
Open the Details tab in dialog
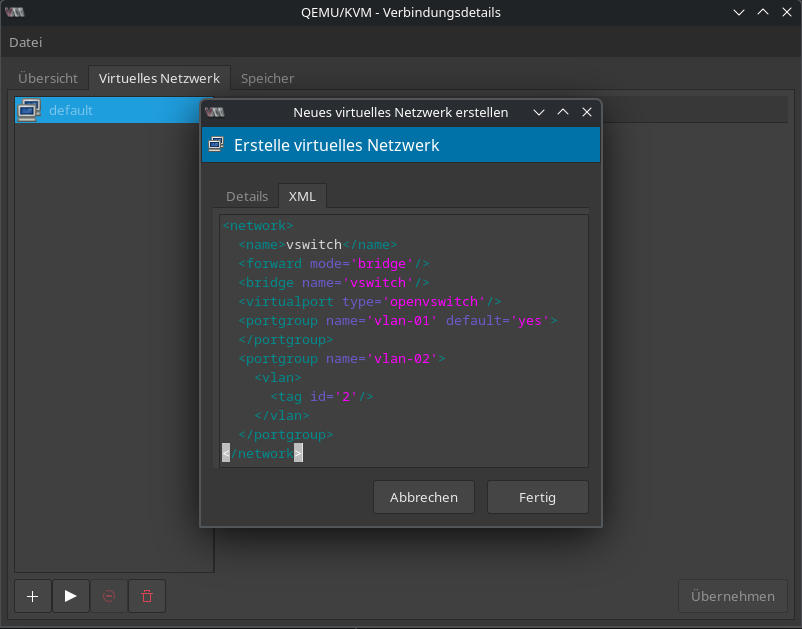coord(247,197)
